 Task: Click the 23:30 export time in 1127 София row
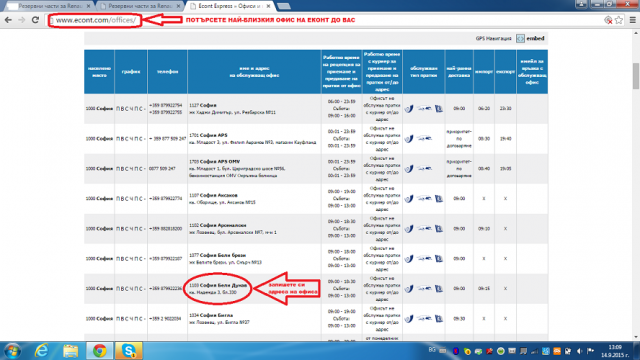tap(505, 109)
